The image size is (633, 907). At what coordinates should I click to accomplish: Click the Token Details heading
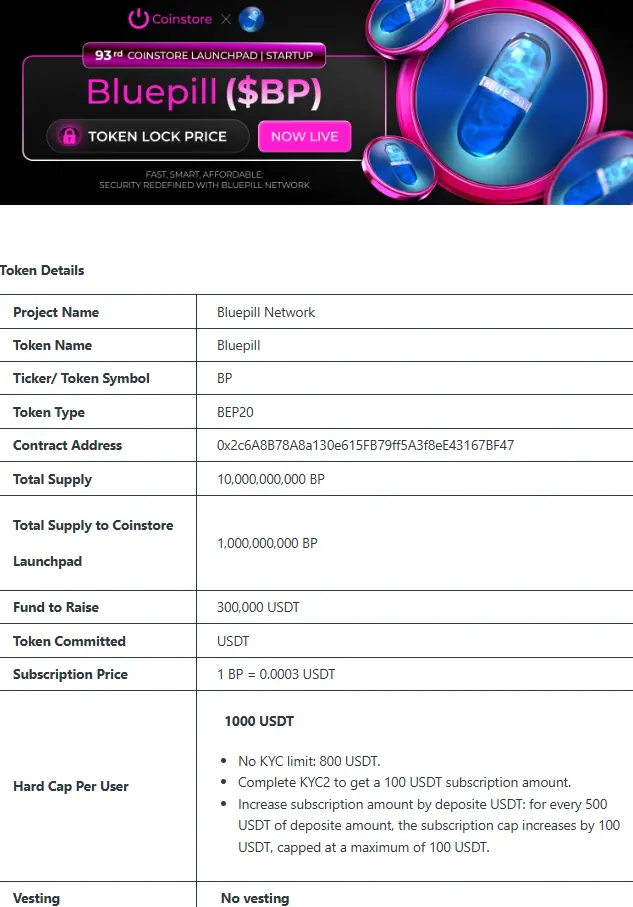pyautogui.click(x=42, y=270)
